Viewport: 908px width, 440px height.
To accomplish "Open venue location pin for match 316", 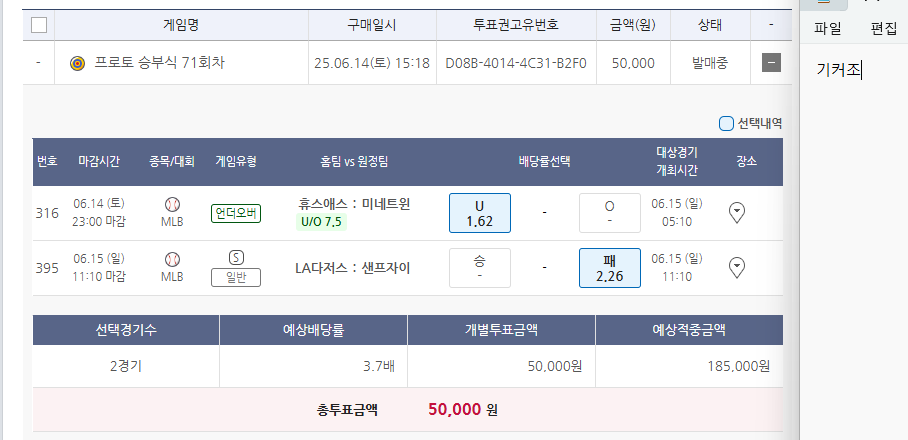I will pos(737,212).
